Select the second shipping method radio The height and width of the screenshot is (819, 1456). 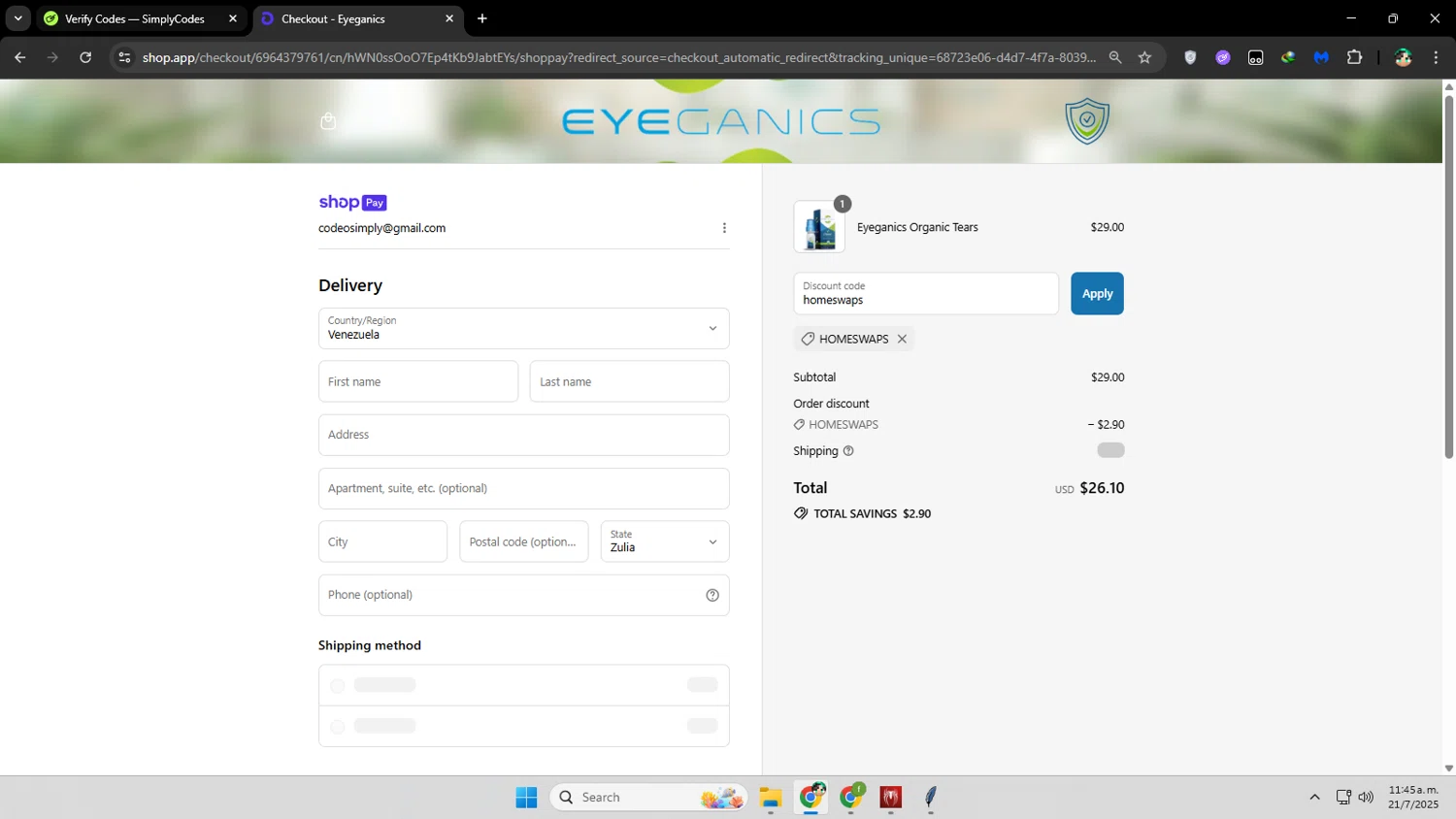click(337, 727)
